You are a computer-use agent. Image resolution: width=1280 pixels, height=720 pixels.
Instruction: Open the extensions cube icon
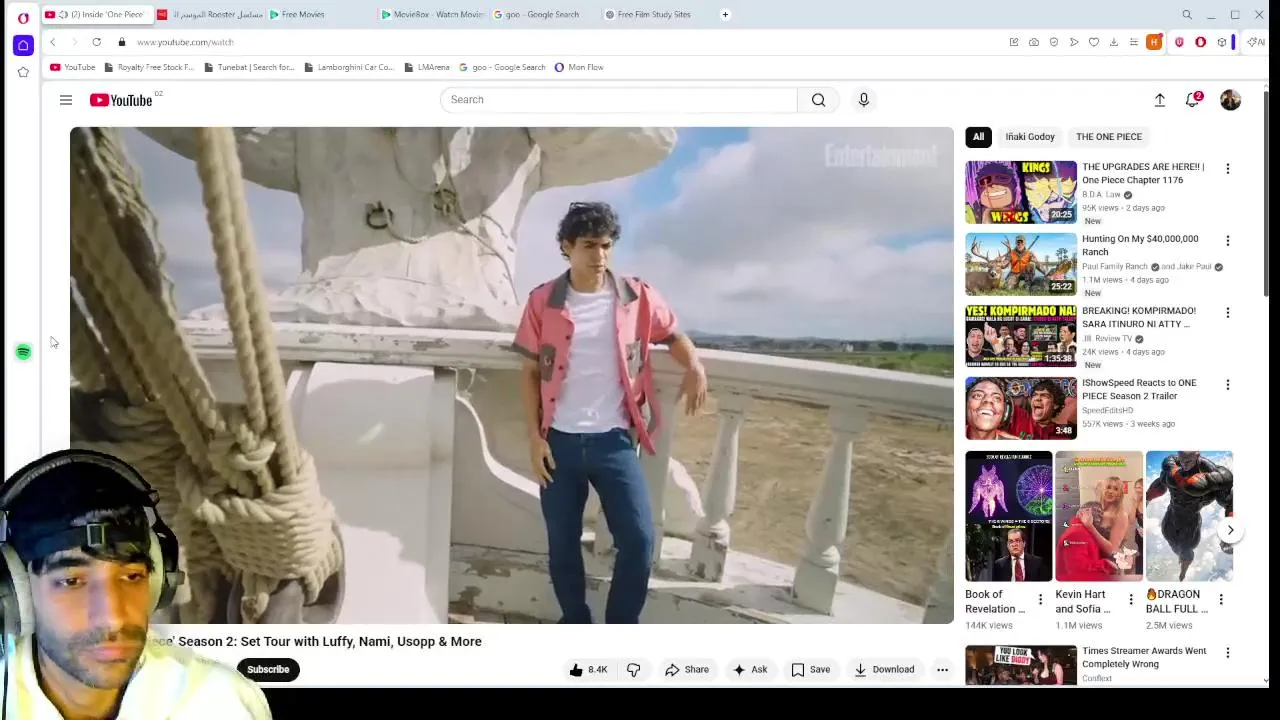point(1221,42)
